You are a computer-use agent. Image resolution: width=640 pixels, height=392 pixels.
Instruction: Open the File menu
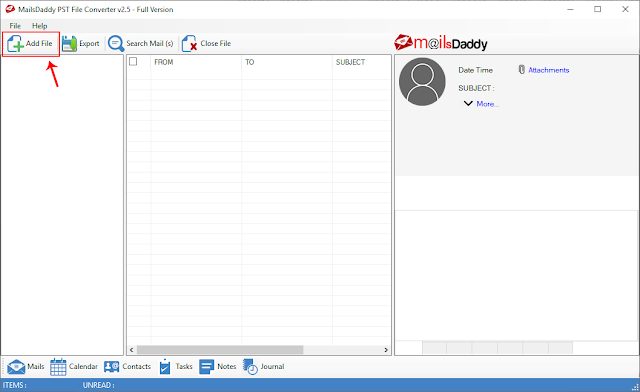point(15,26)
